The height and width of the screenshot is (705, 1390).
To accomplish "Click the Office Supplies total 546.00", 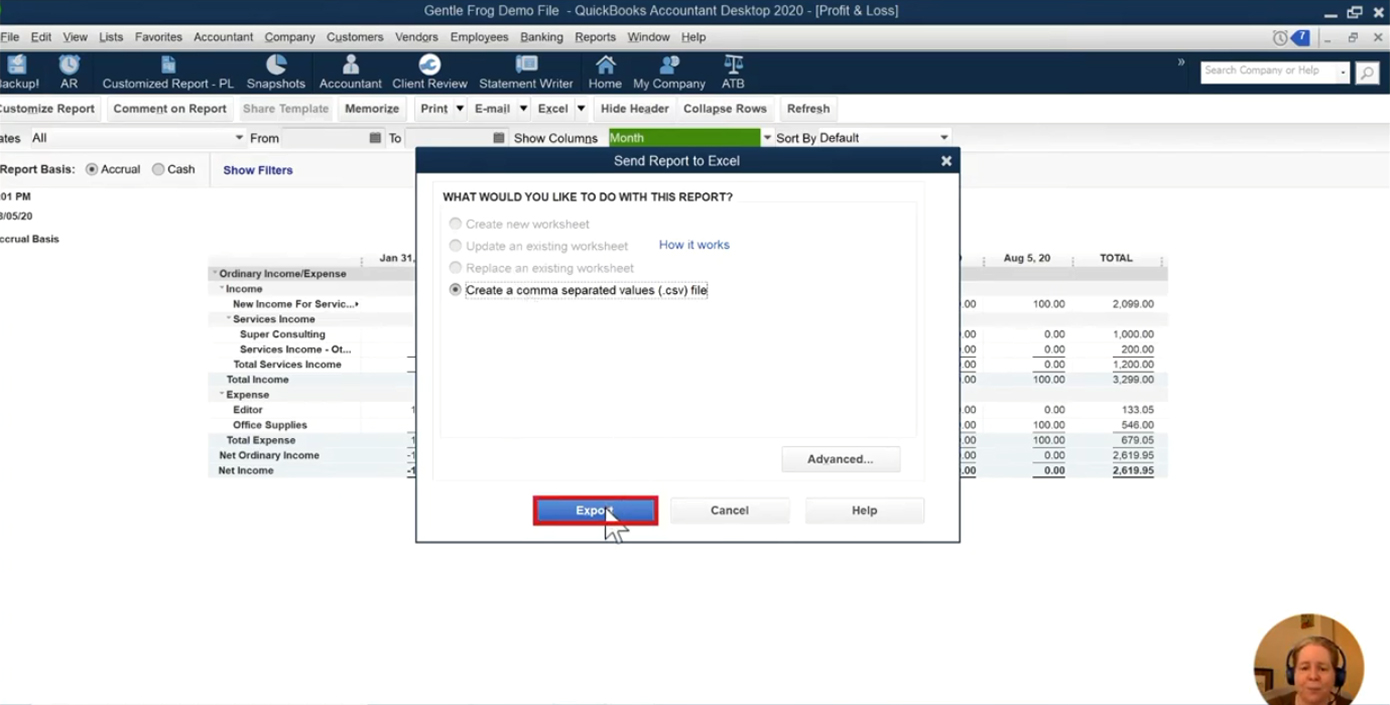I will pos(1138,425).
